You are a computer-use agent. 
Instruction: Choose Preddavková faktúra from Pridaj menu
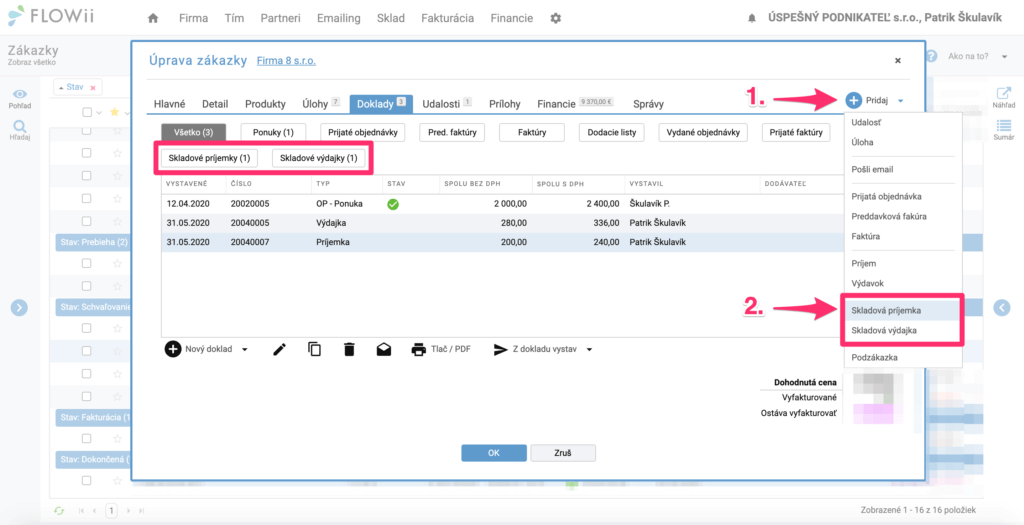pos(903,216)
